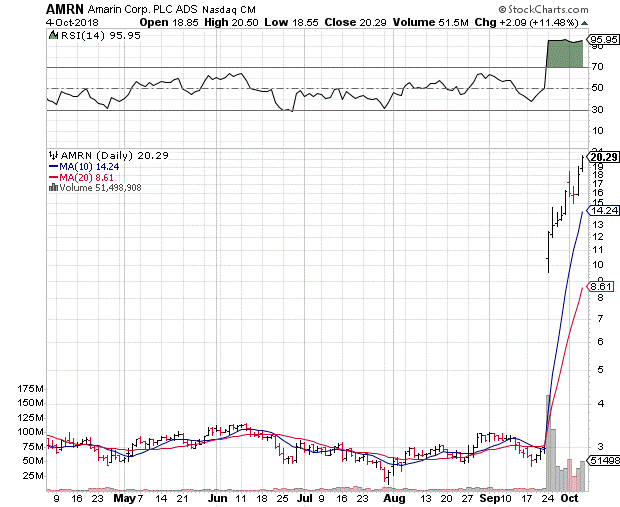Click the Jun label on date axis
Screen dimensions: 620x507
pyautogui.click(x=217, y=498)
